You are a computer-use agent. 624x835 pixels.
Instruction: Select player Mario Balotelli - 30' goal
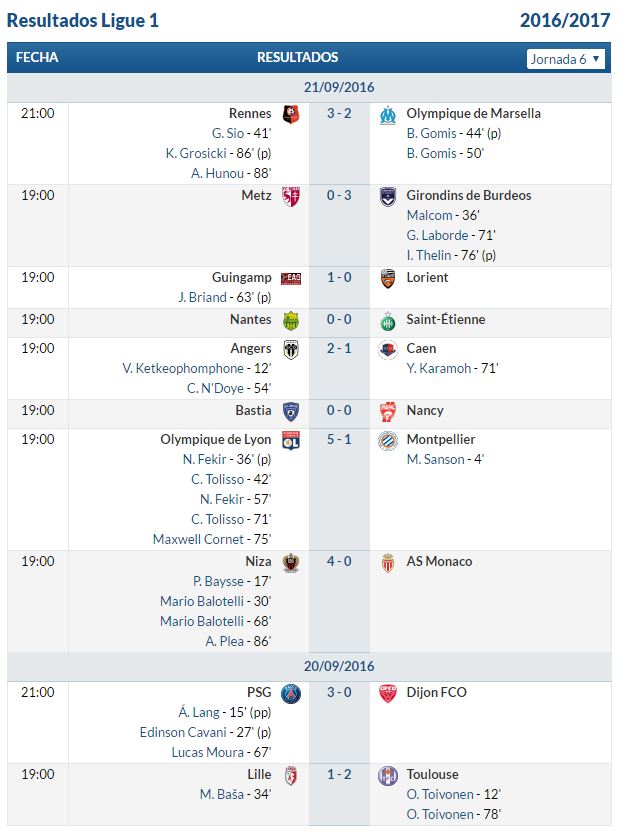(216, 601)
